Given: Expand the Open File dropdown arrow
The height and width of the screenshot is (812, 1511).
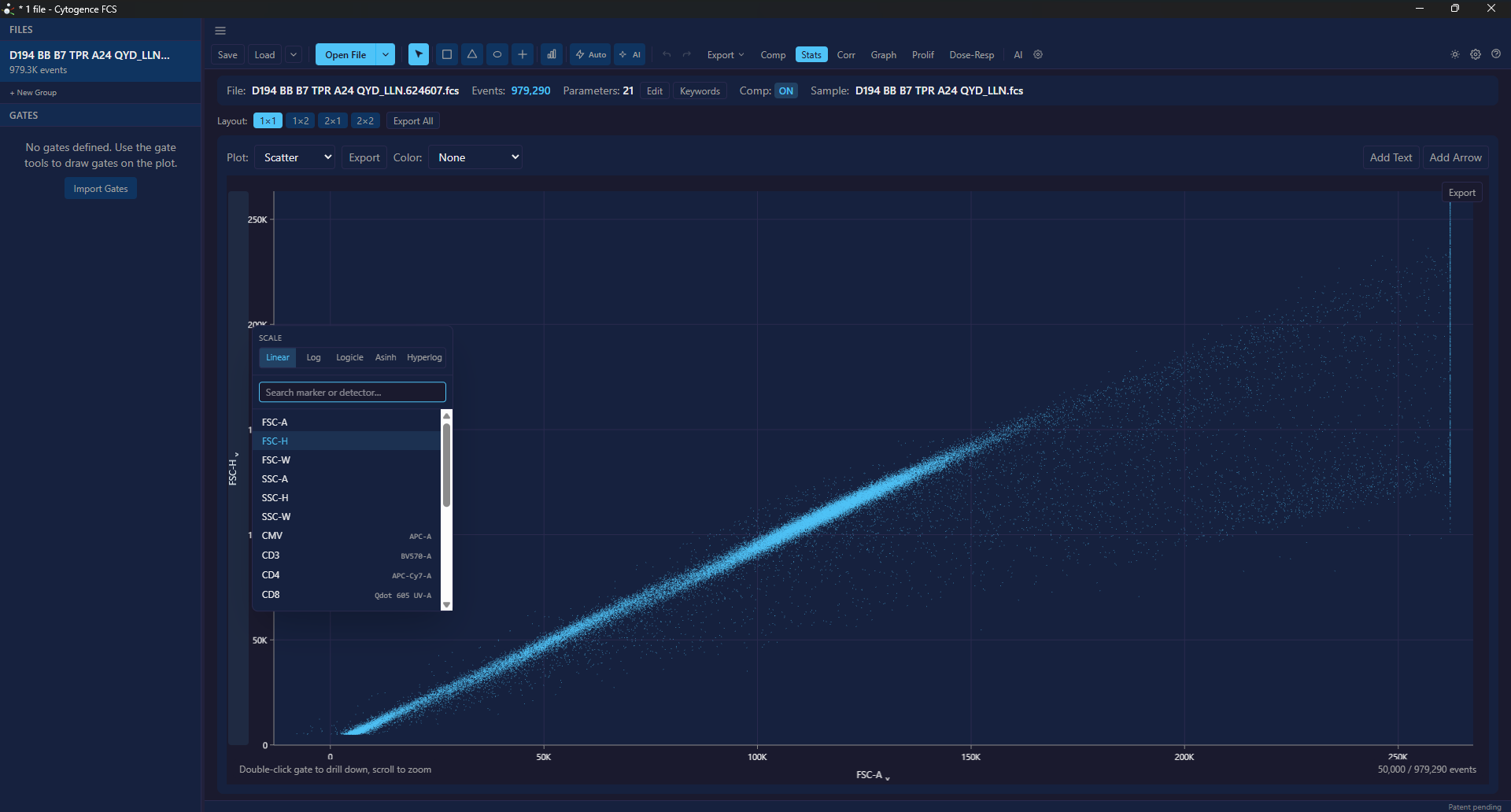Looking at the screenshot, I should click(386, 54).
